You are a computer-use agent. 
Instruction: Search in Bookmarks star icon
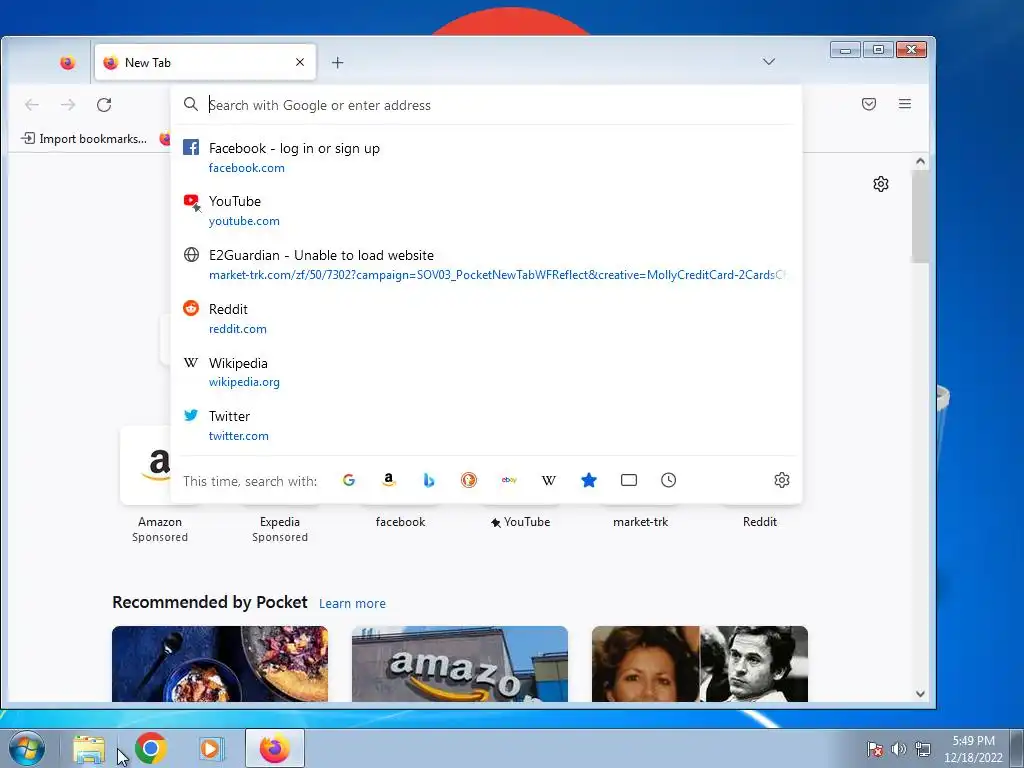pos(588,480)
